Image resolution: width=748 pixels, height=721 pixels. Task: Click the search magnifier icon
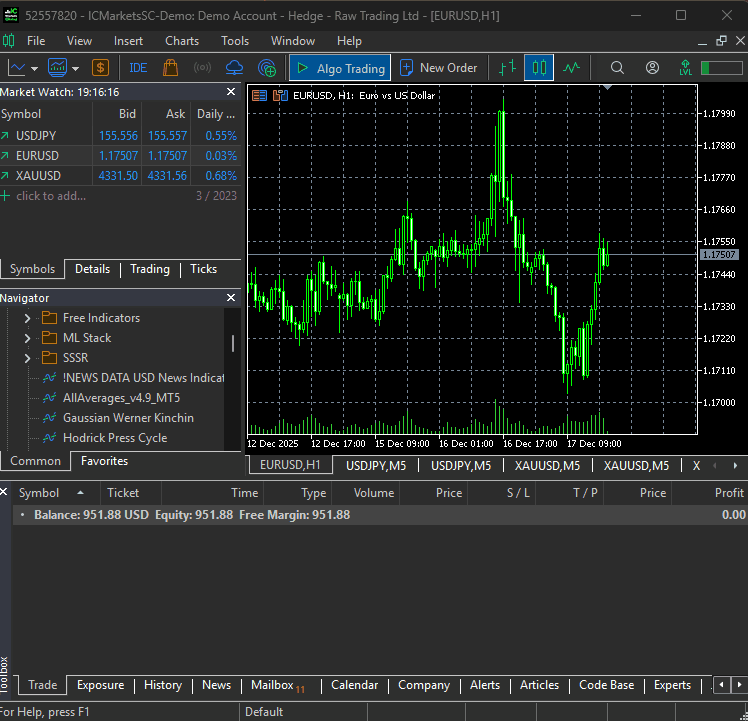pyautogui.click(x=617, y=68)
